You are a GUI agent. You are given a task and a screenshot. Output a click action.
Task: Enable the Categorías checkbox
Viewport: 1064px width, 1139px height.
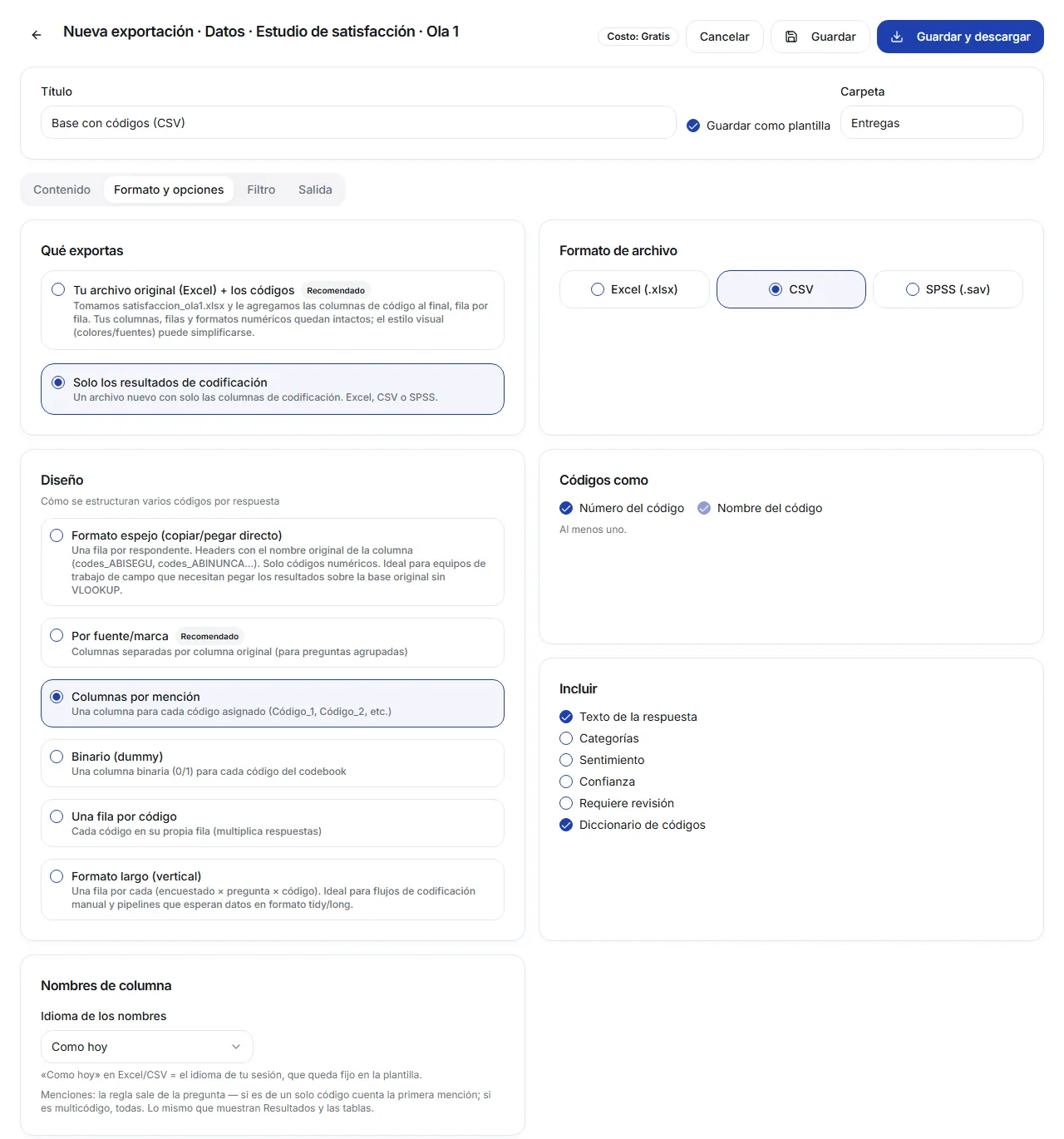(566, 738)
